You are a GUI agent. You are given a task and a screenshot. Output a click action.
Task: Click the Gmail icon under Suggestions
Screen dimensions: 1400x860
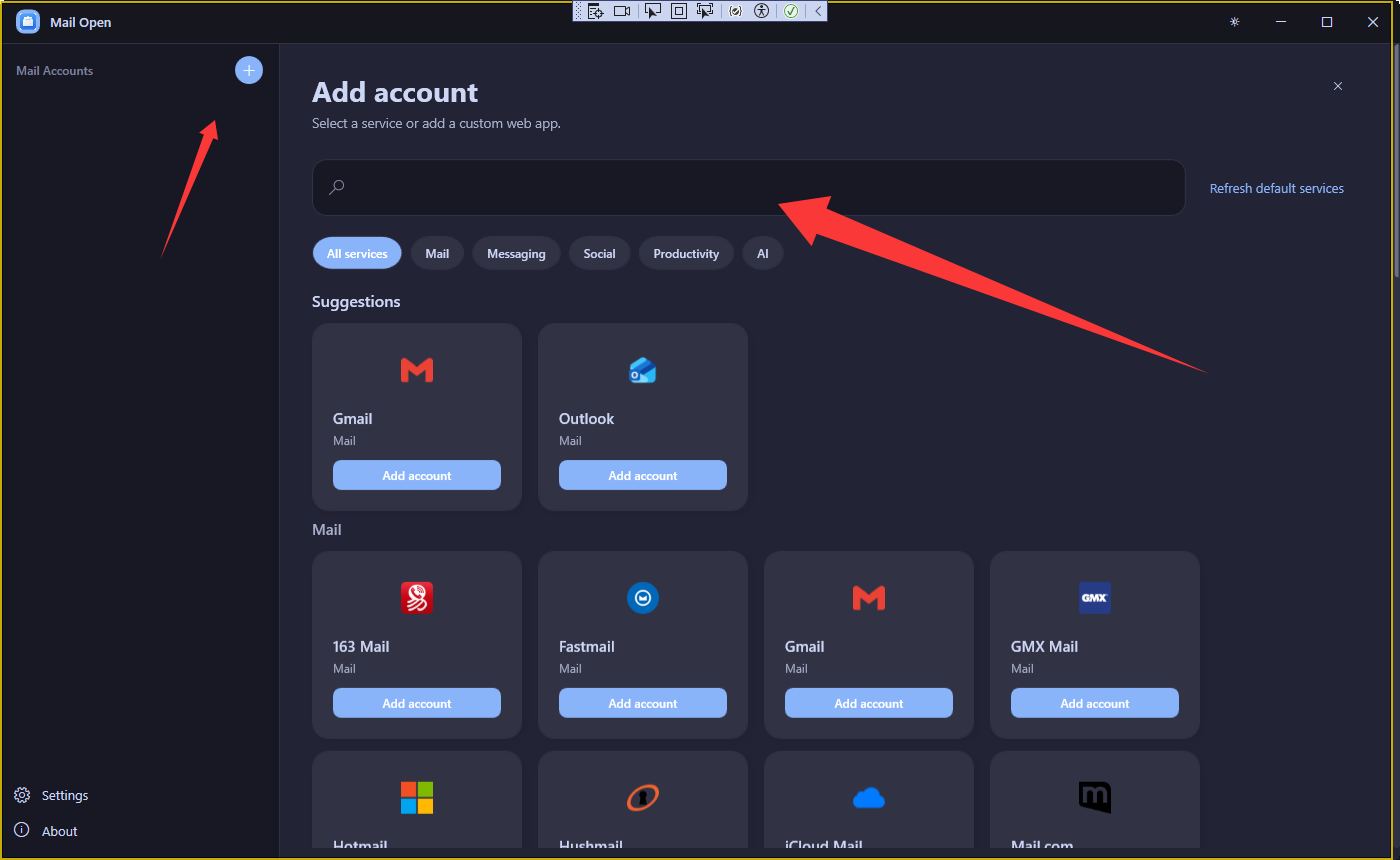[417, 370]
